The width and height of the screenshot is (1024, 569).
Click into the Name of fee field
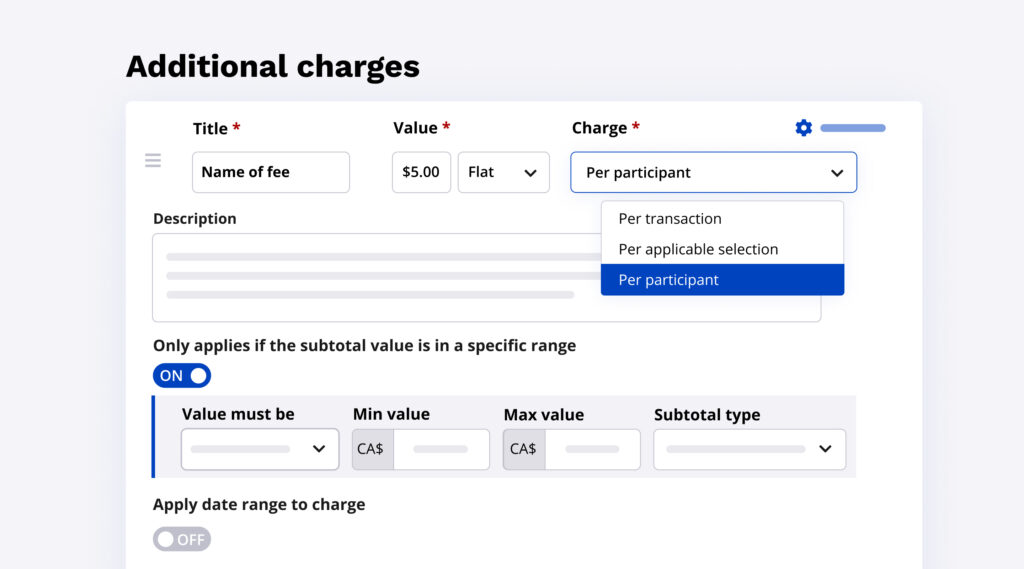[x=270, y=172]
